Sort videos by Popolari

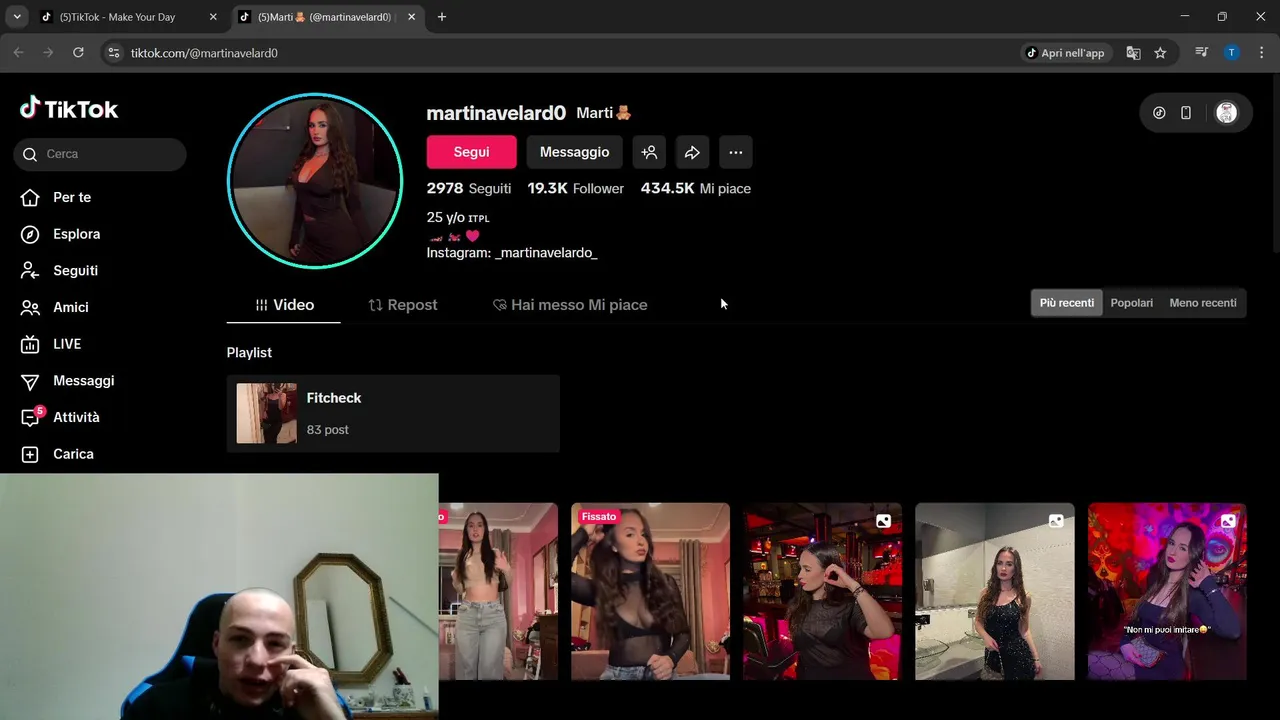point(1132,303)
